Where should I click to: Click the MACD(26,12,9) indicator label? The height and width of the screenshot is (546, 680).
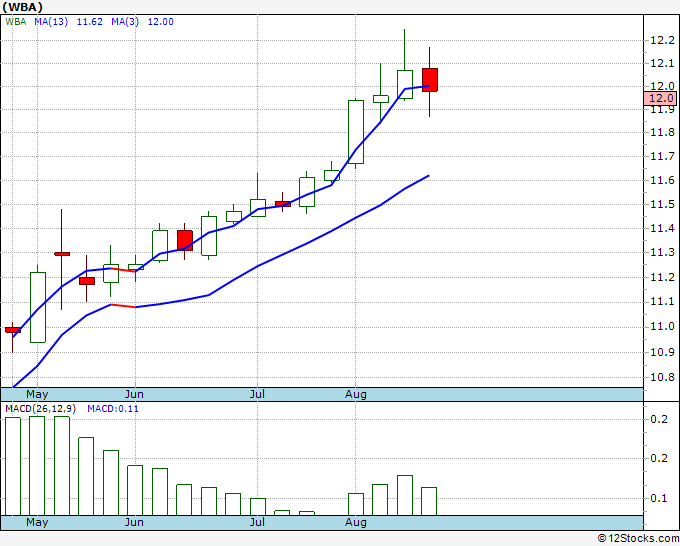click(x=40, y=409)
